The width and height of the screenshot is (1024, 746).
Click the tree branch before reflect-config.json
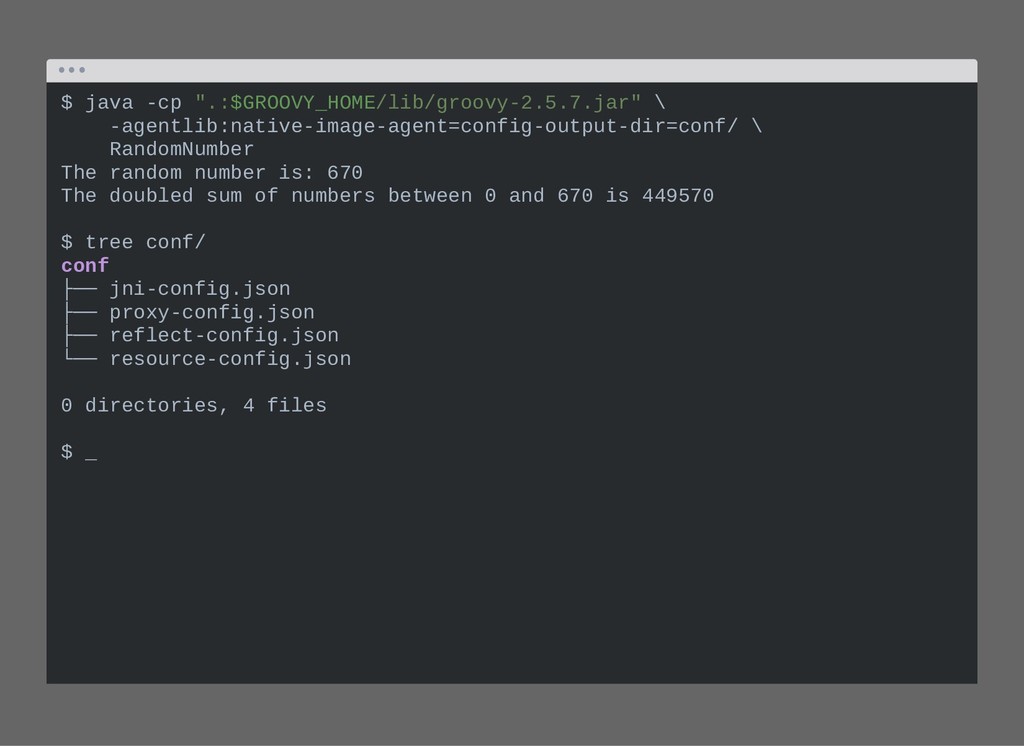click(80, 336)
